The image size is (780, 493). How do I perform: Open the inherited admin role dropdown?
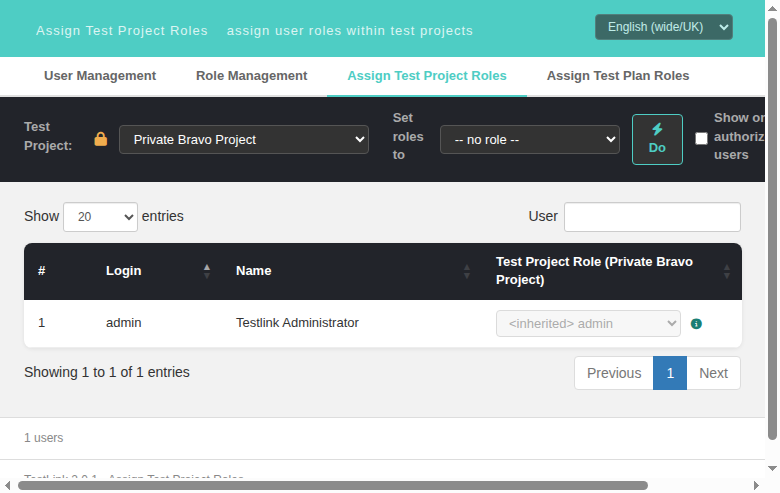tap(588, 324)
